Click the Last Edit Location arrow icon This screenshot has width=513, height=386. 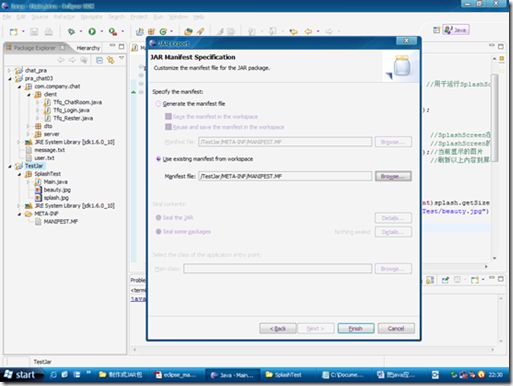click(293, 31)
